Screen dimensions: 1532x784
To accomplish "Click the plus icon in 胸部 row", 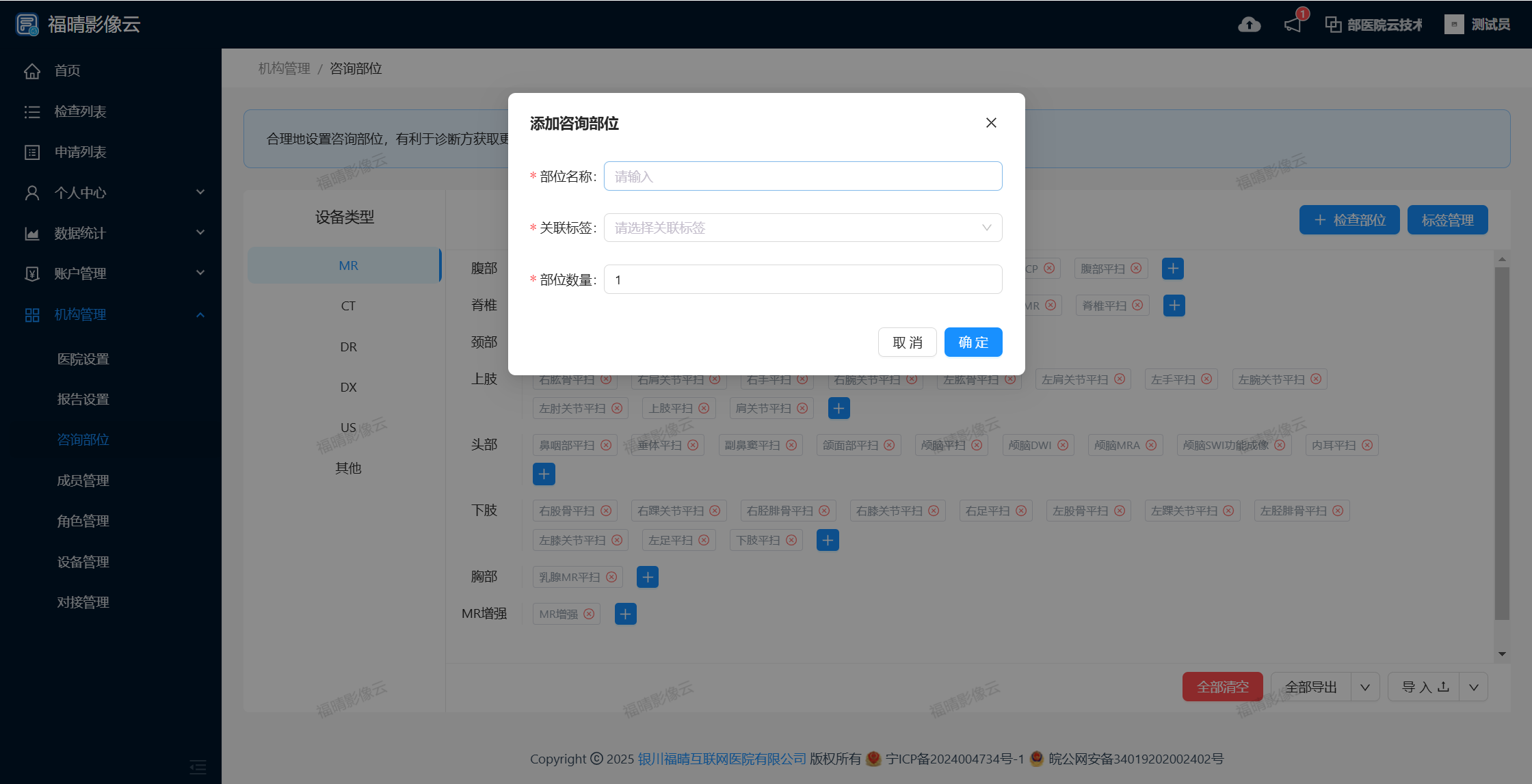I will (647, 577).
